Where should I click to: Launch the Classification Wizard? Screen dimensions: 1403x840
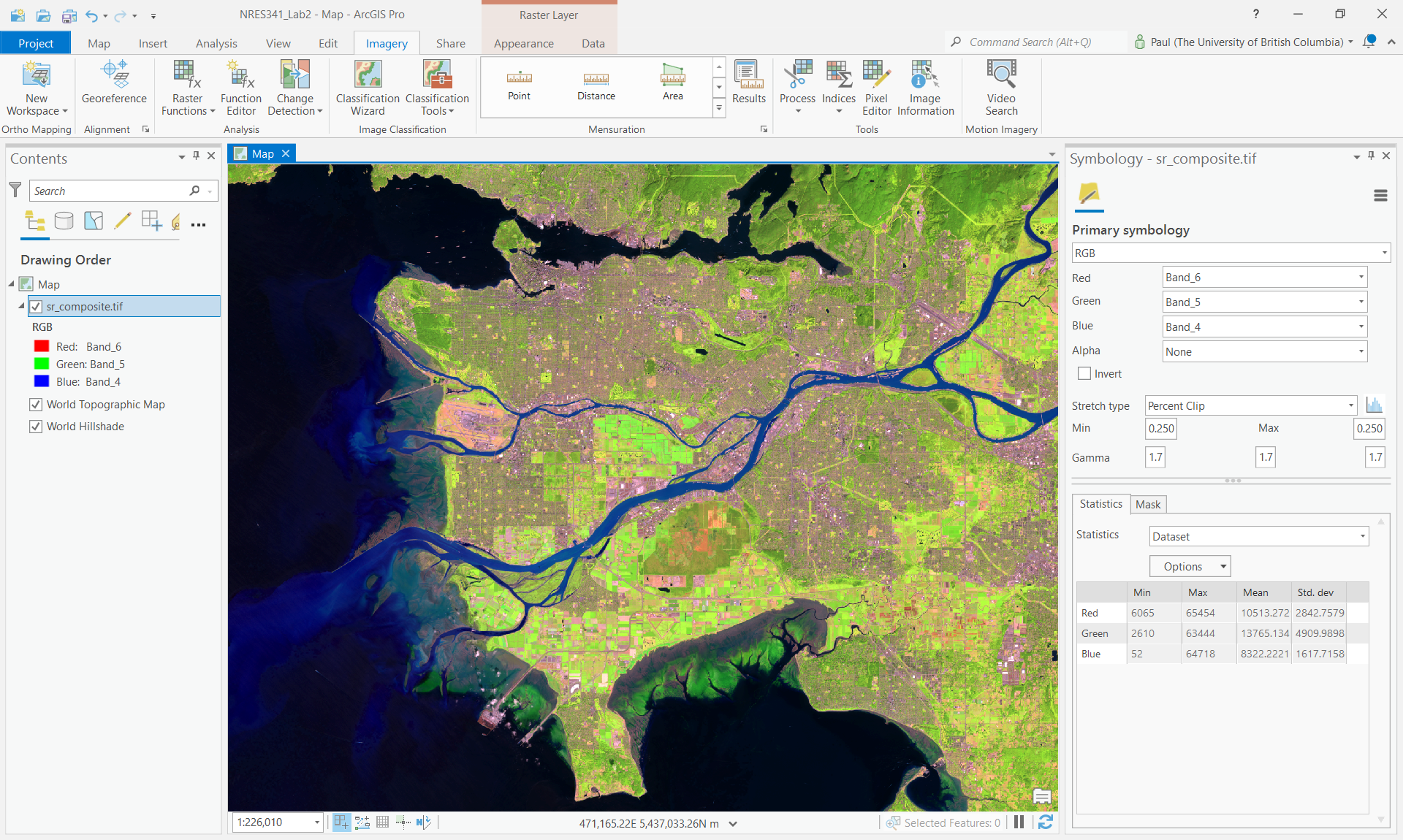pyautogui.click(x=368, y=88)
